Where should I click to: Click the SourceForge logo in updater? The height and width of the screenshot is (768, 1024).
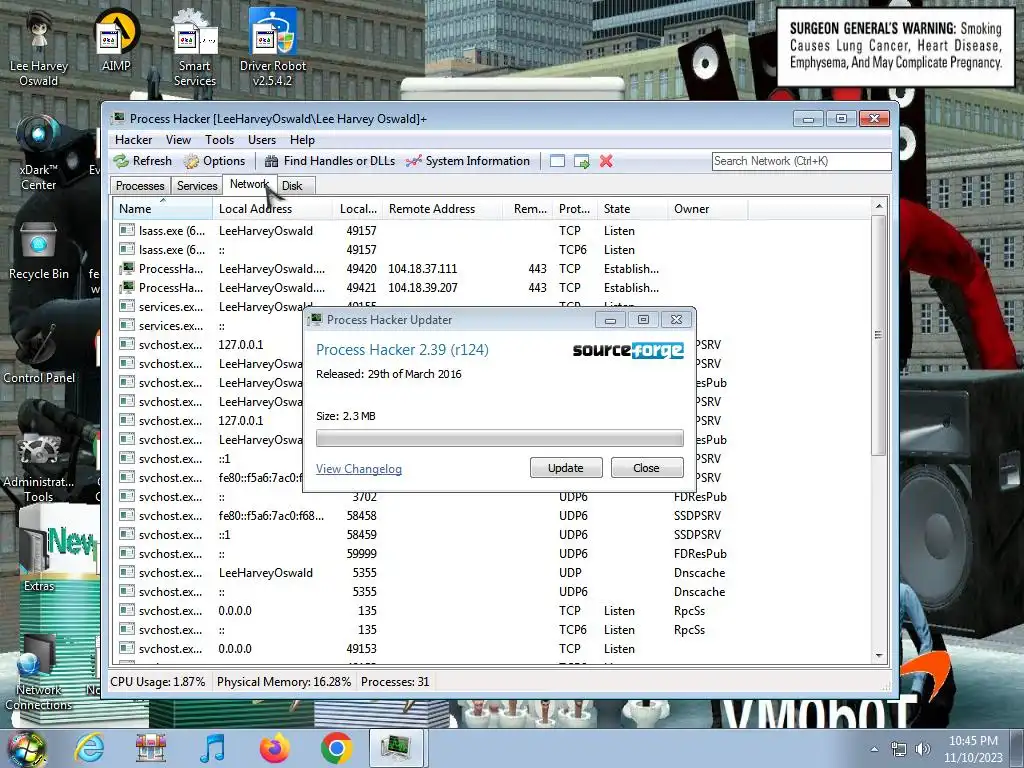(x=628, y=351)
